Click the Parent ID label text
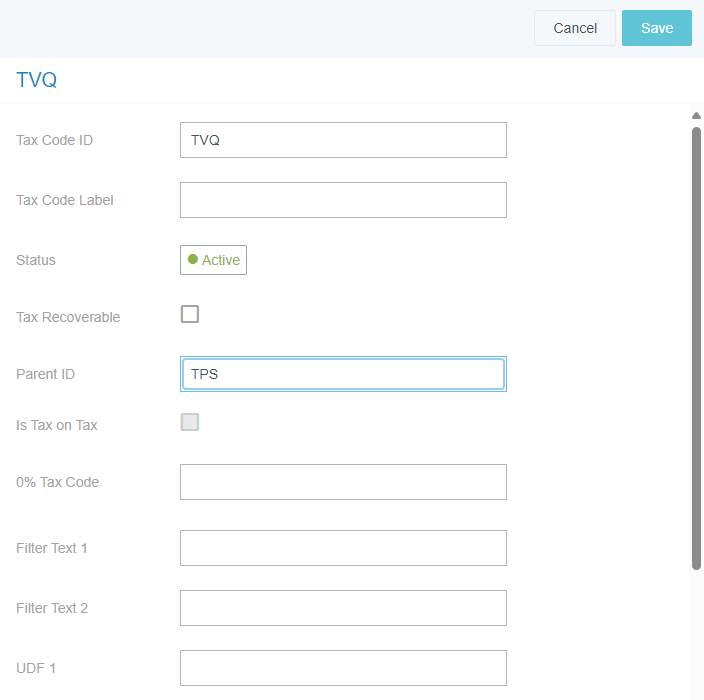The width and height of the screenshot is (704, 700). point(45,374)
